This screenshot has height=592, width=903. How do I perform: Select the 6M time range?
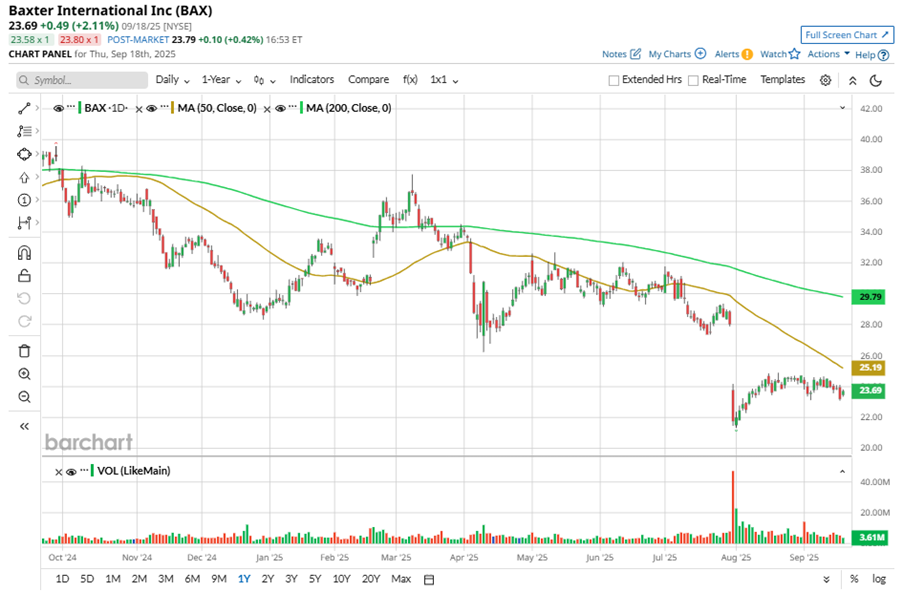pyautogui.click(x=192, y=579)
